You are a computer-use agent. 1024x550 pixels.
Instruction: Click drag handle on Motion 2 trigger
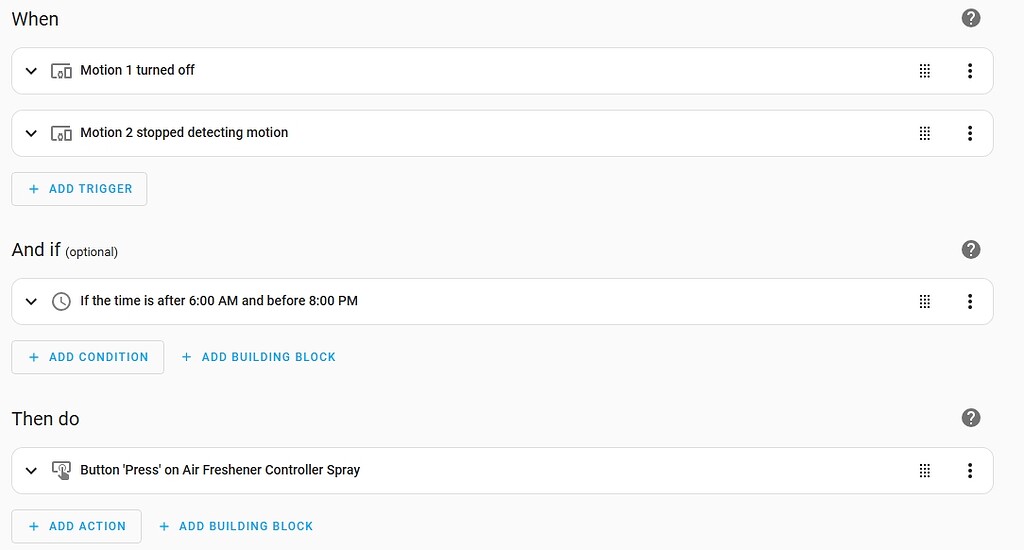[925, 133]
